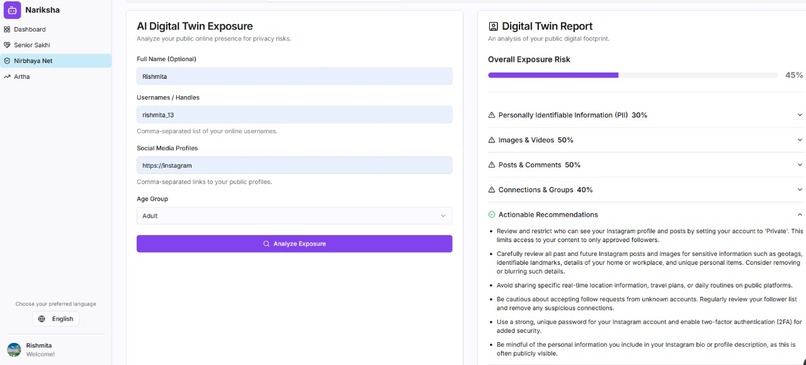Viewport: 806px width, 365px height.
Task: Click the 45% exposure risk value
Action: click(x=794, y=75)
